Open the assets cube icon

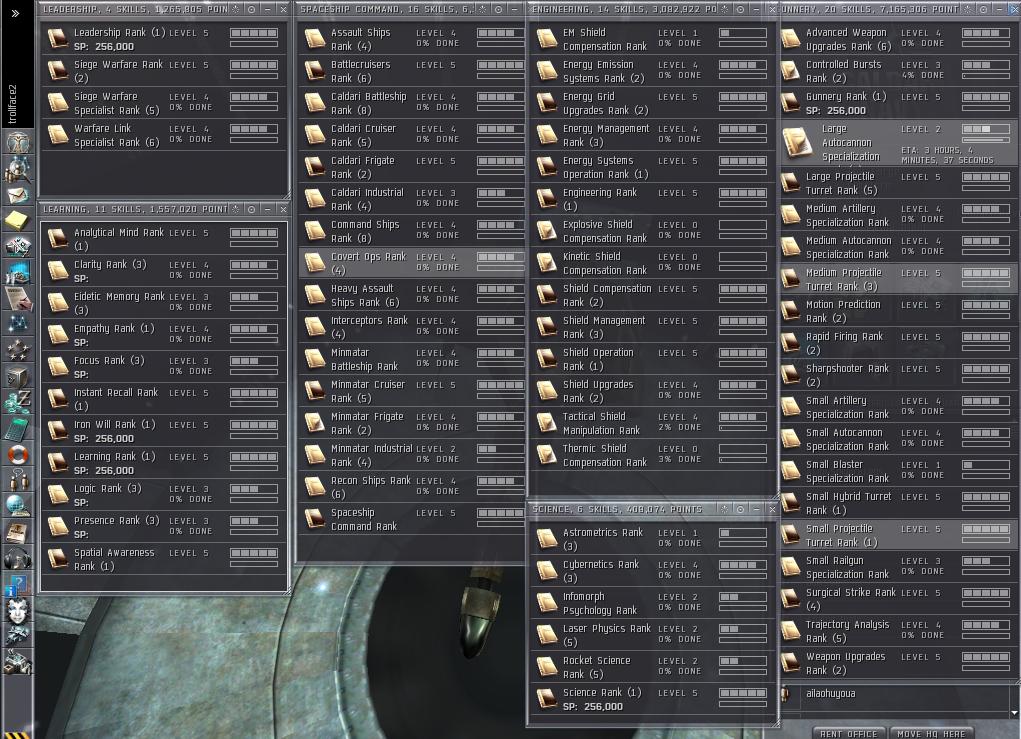18,376
